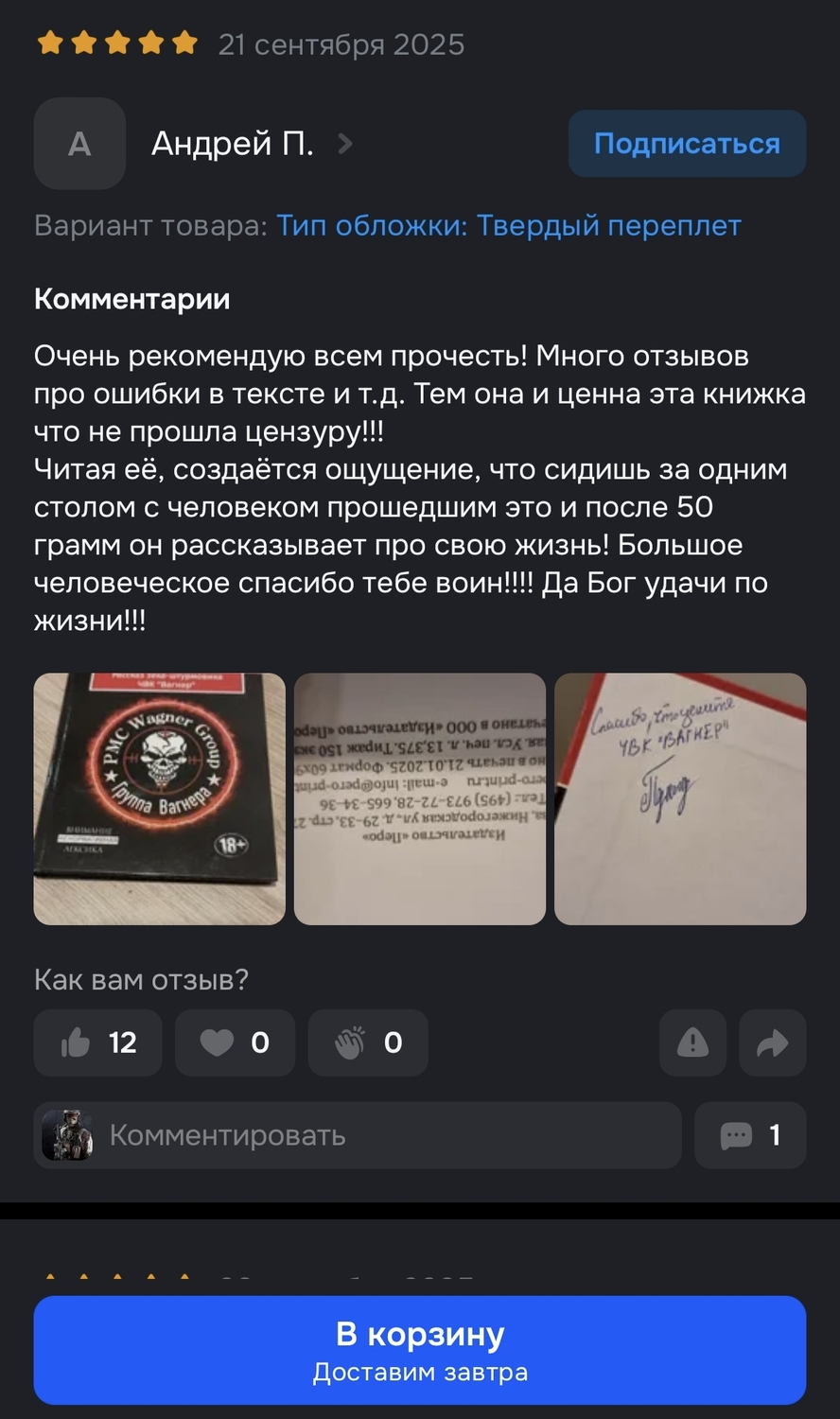Add item with В корзину button
840x1419 pixels.
click(420, 1350)
